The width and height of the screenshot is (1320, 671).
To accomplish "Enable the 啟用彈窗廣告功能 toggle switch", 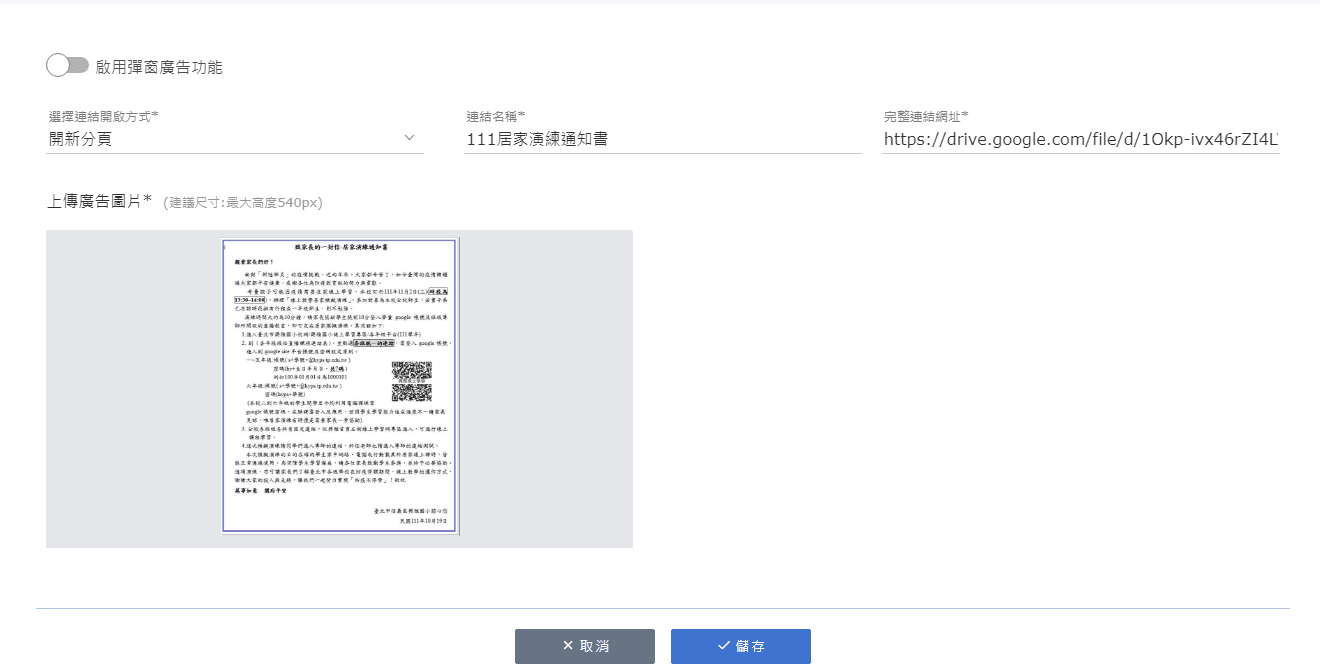I will point(67,66).
